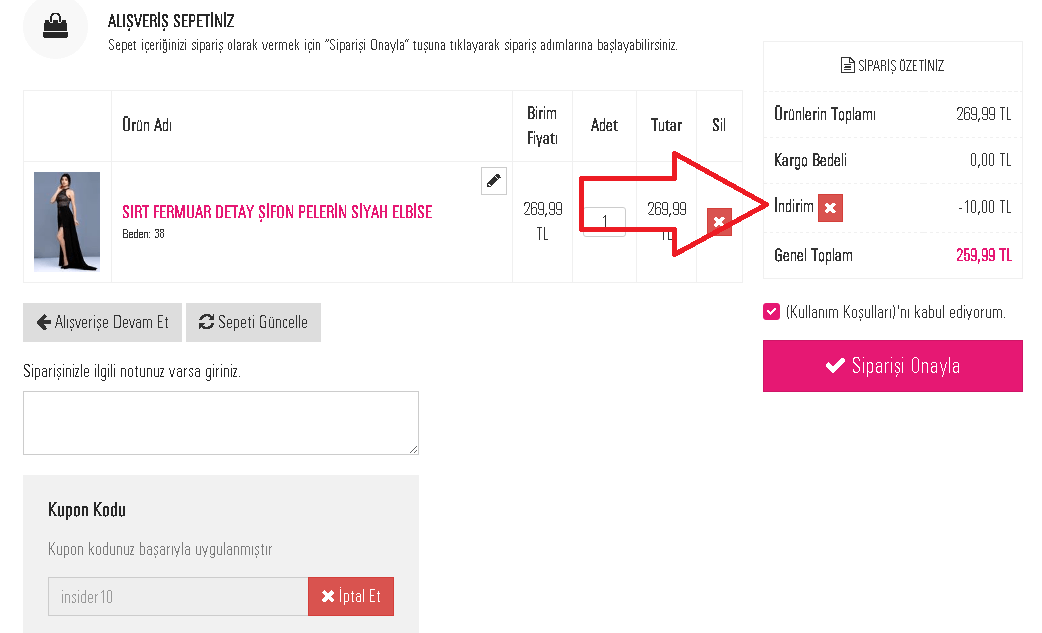Click the insider10 coupon code field
This screenshot has height=633, width=1042.
[178, 596]
